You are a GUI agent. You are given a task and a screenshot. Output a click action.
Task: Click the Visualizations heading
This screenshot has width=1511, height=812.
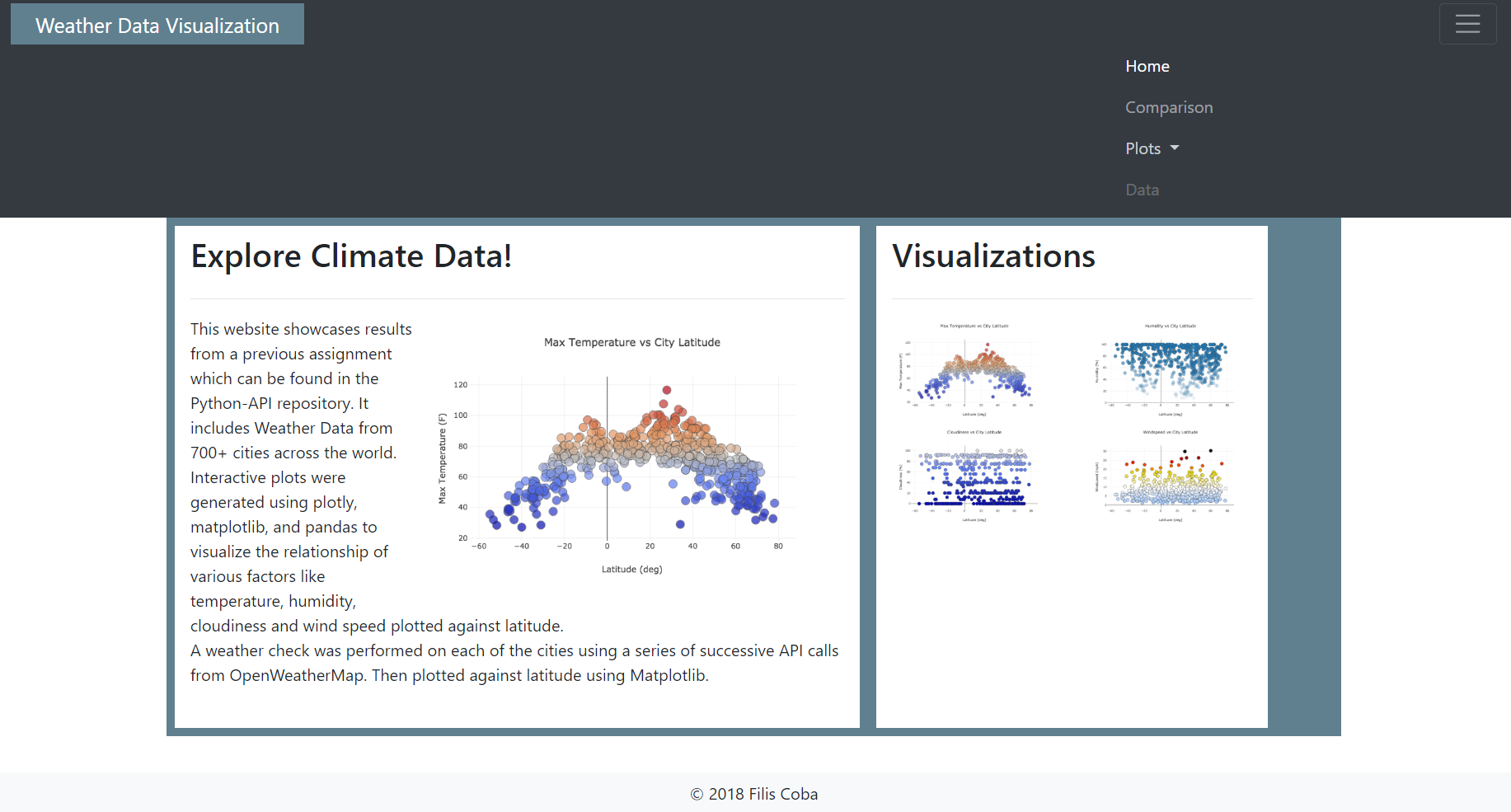(x=993, y=256)
